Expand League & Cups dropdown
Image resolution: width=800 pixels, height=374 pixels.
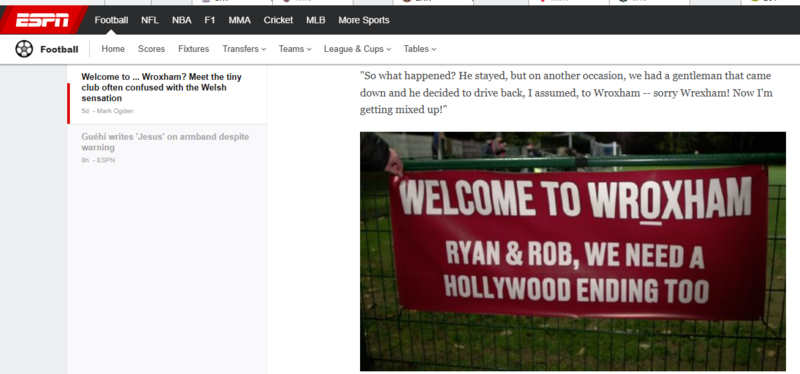(x=357, y=49)
